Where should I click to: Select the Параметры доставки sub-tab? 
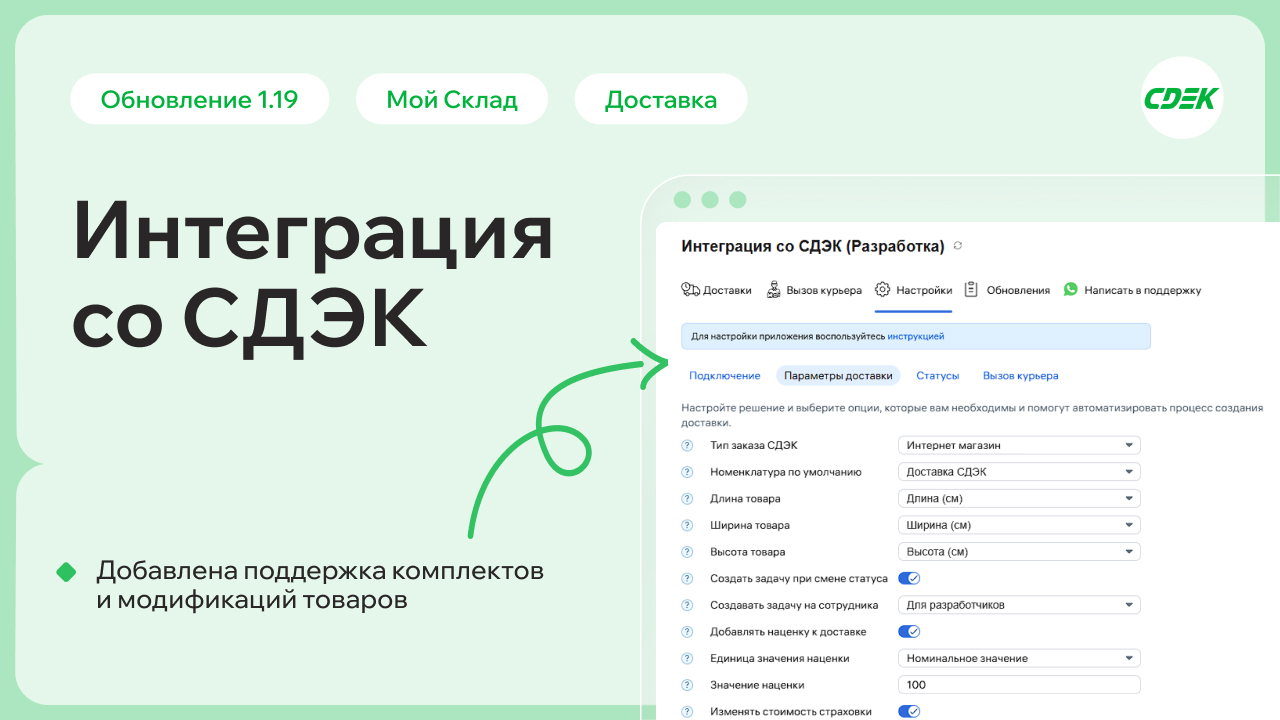[838, 376]
